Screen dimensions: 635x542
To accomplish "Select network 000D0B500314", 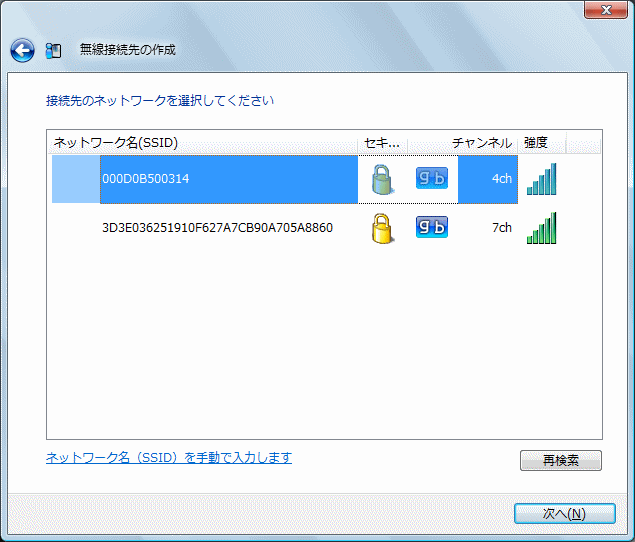I will pos(146,179).
